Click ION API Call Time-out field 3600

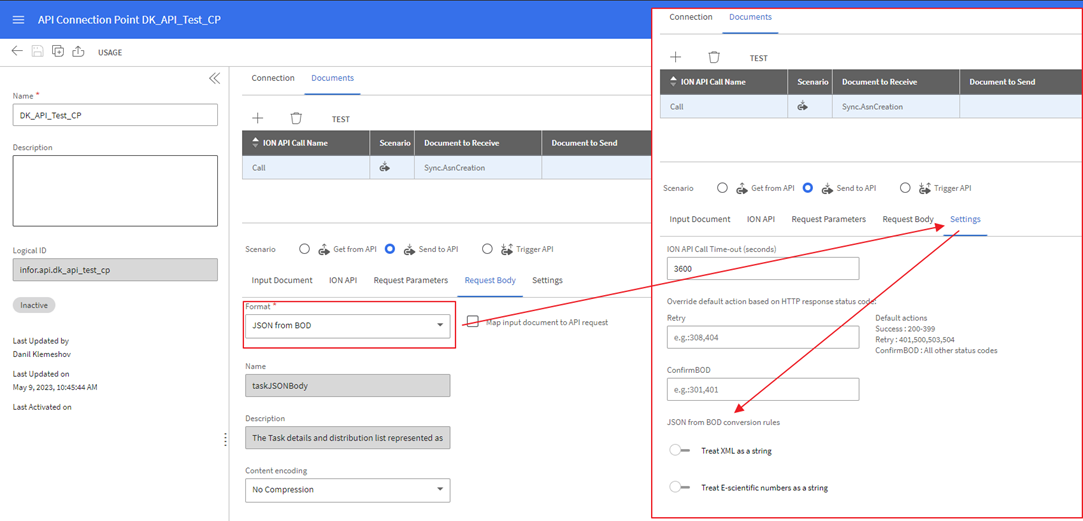[x=763, y=268]
